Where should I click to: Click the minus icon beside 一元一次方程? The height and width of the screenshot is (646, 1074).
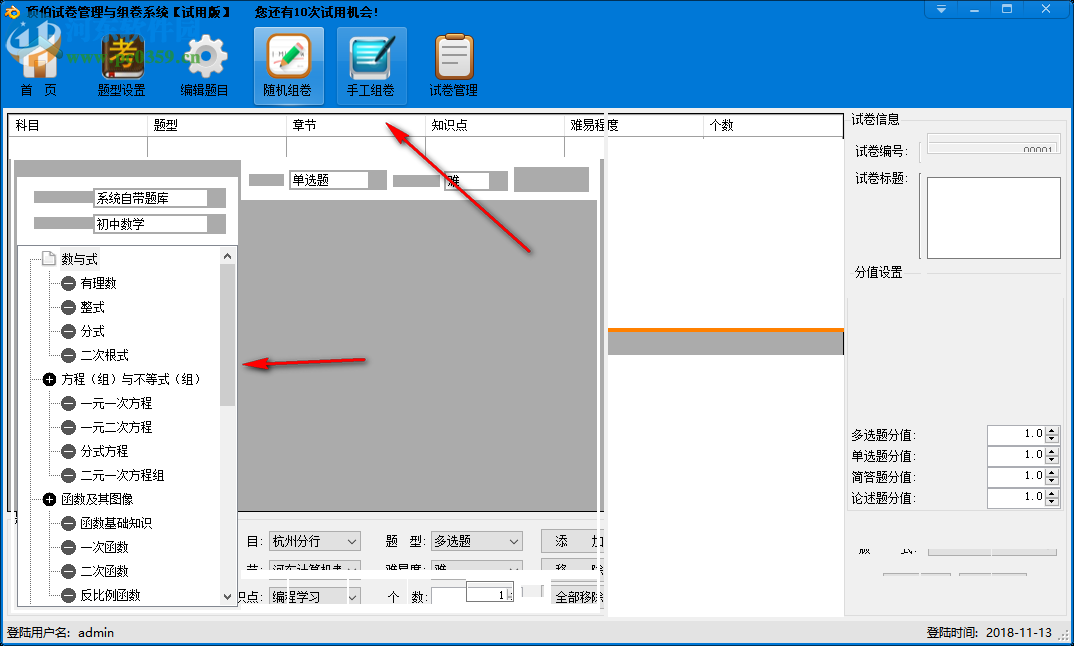(68, 403)
